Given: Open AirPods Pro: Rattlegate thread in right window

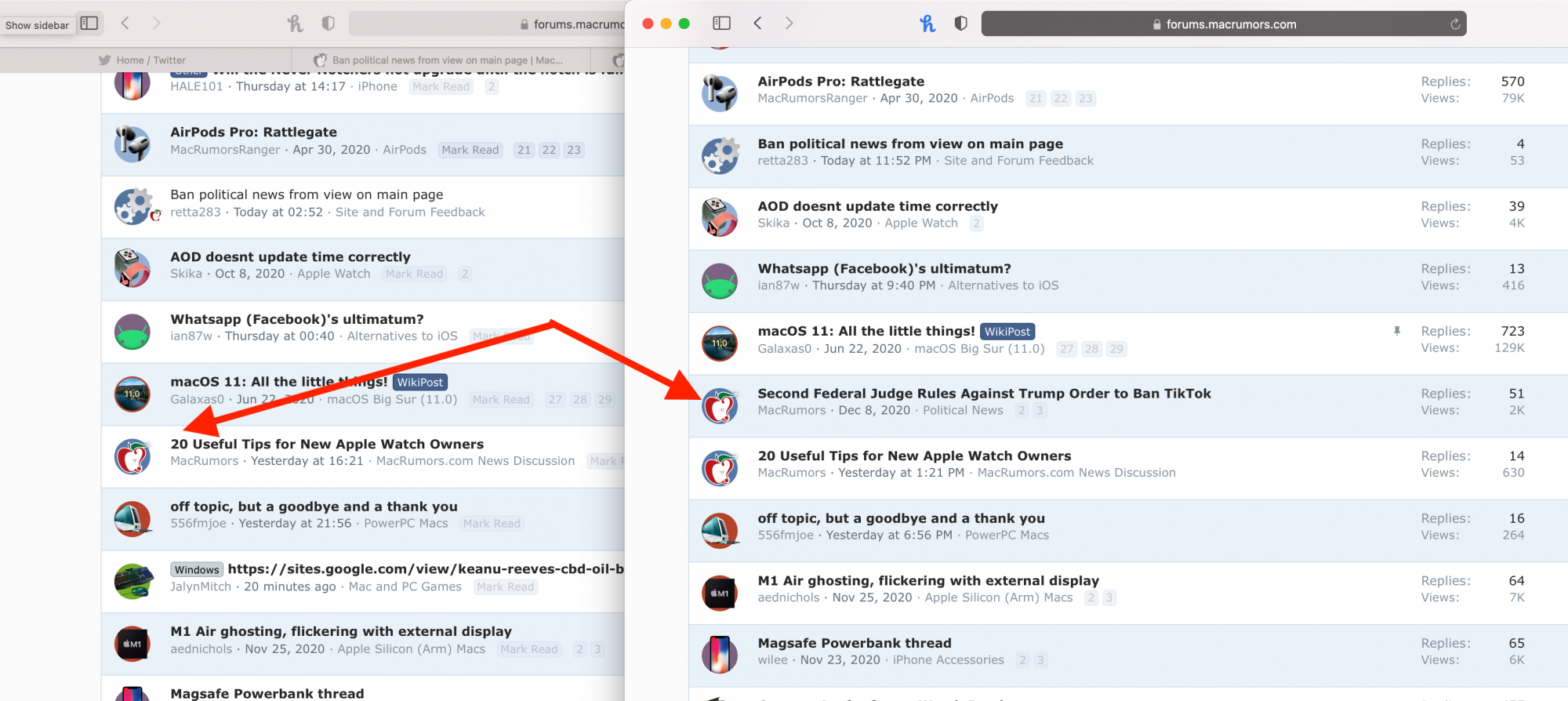Looking at the screenshot, I should [840, 82].
